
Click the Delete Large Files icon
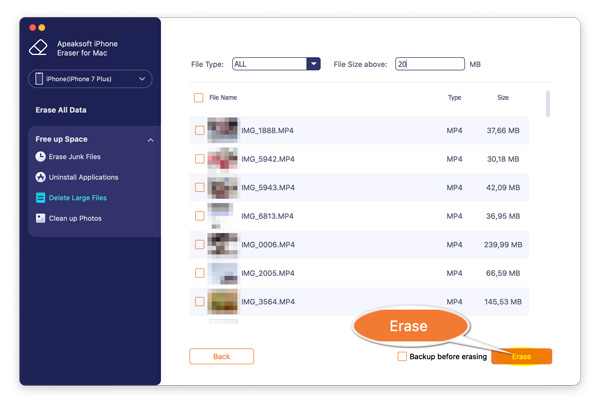(x=41, y=198)
